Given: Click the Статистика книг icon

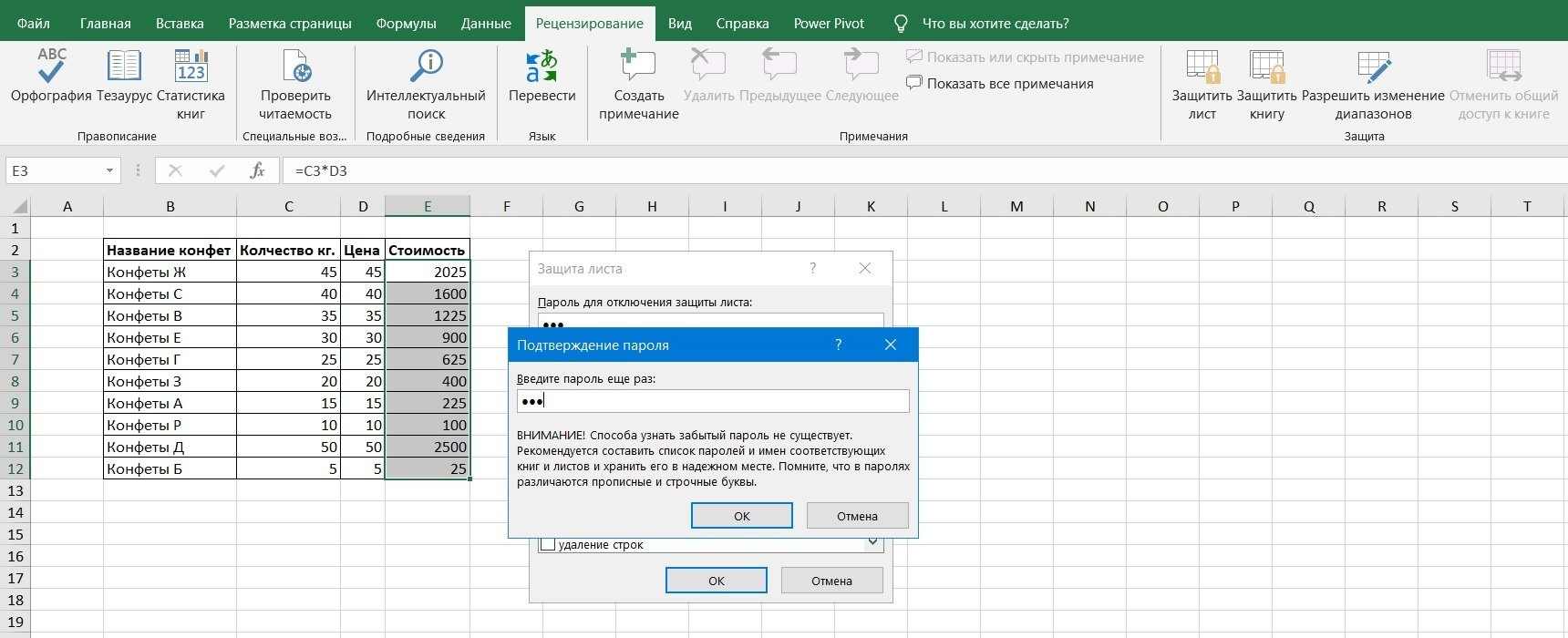Looking at the screenshot, I should [191, 68].
